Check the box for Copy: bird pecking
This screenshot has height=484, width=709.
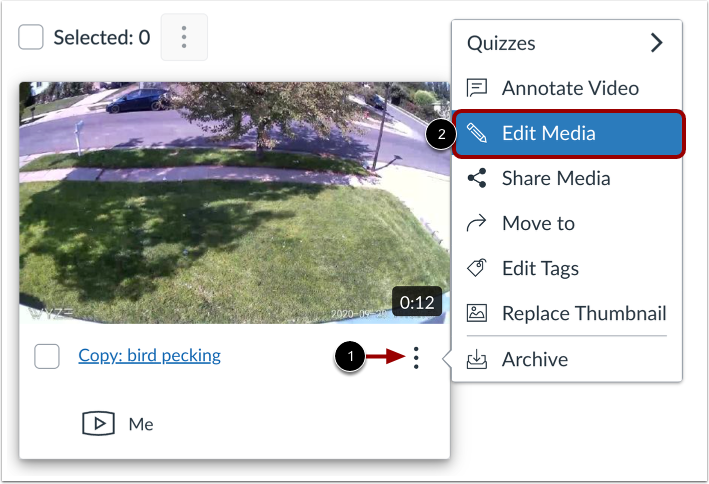47,356
